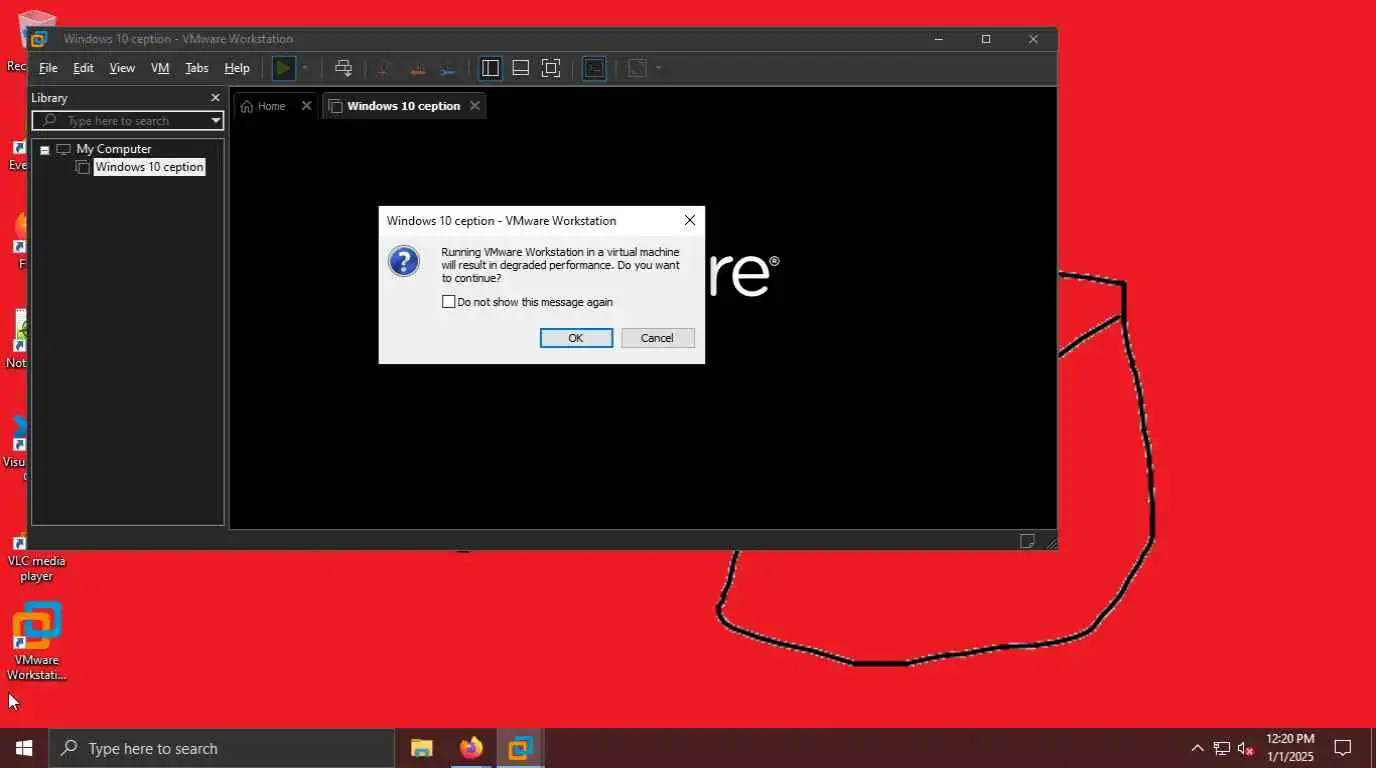Toggle the thumbnail bar view icon
Screen dimensions: 1376x768
(521, 68)
